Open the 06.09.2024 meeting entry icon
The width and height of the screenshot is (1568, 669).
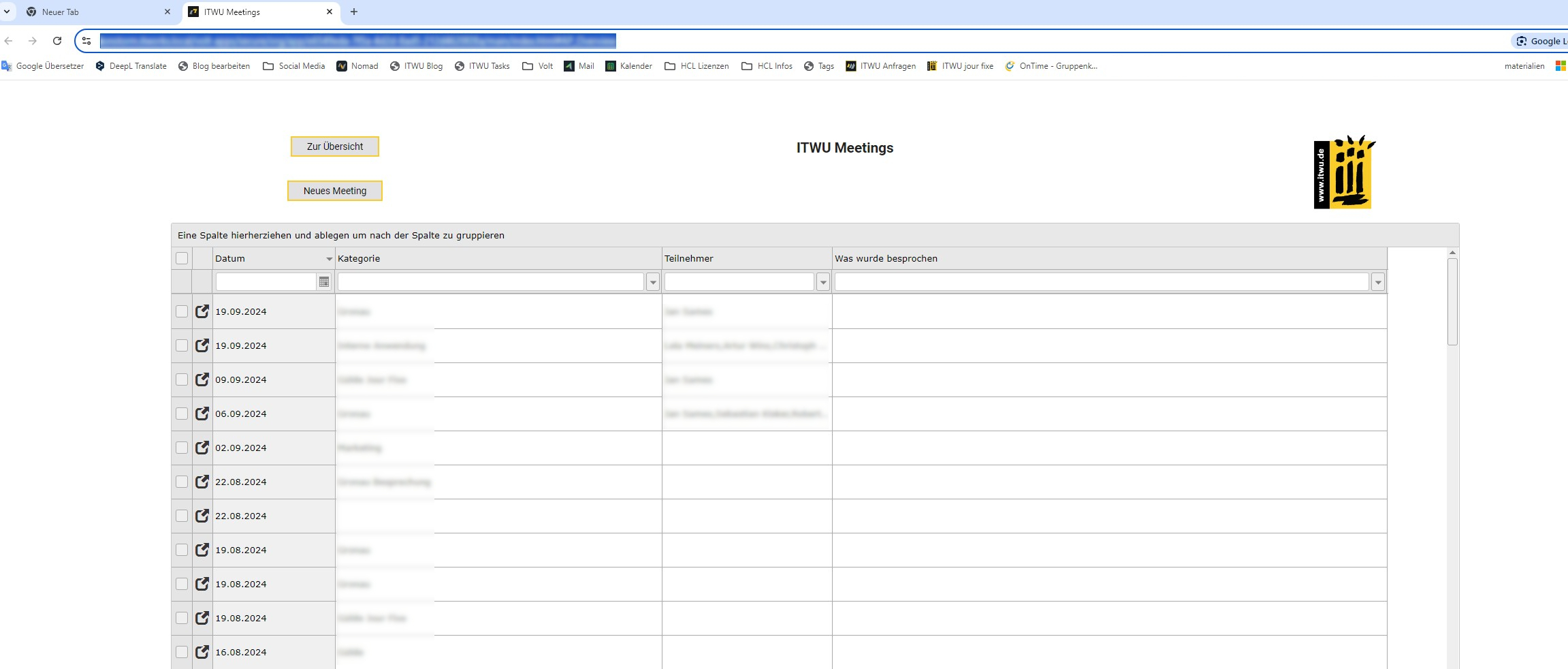pyautogui.click(x=202, y=414)
